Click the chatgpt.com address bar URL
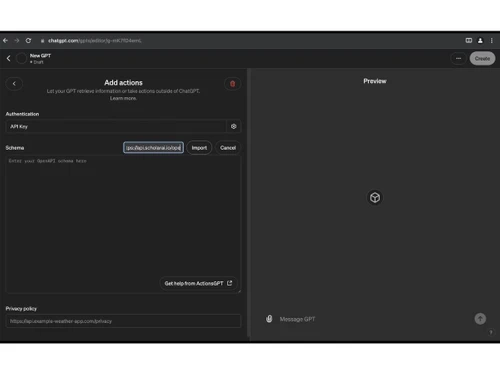 95,41
